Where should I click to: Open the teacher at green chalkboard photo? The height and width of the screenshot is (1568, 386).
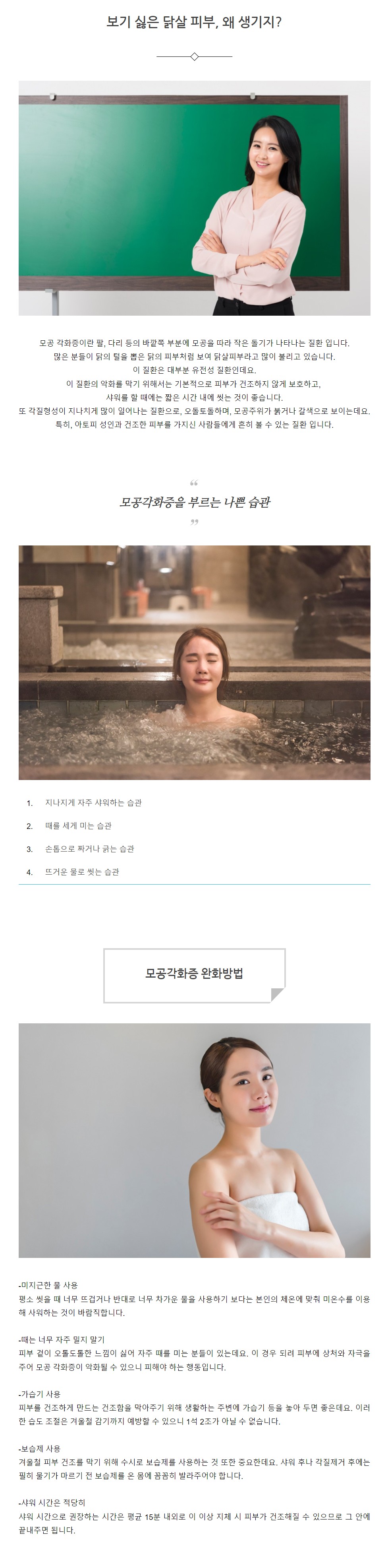tap(194, 198)
